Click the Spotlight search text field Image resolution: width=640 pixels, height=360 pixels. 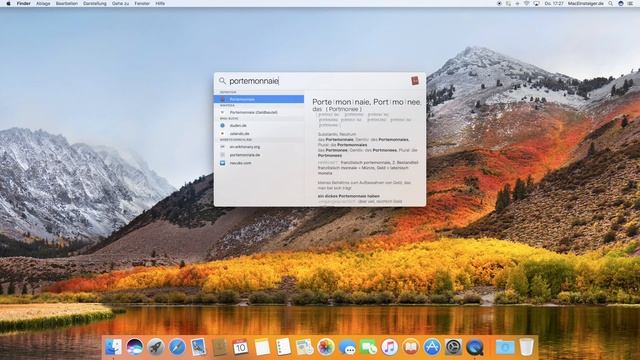(x=318, y=81)
